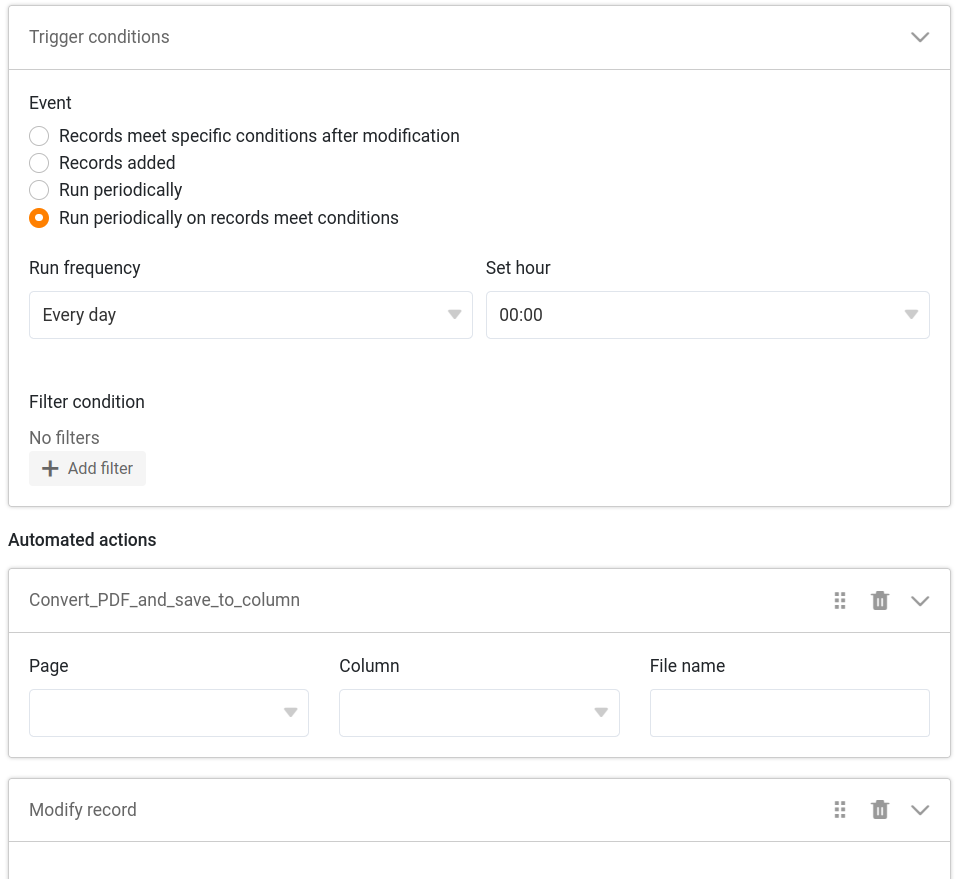Viewport: 964px width, 879px height.
Task: Select Run periodically on records meet conditions
Action: (39, 218)
